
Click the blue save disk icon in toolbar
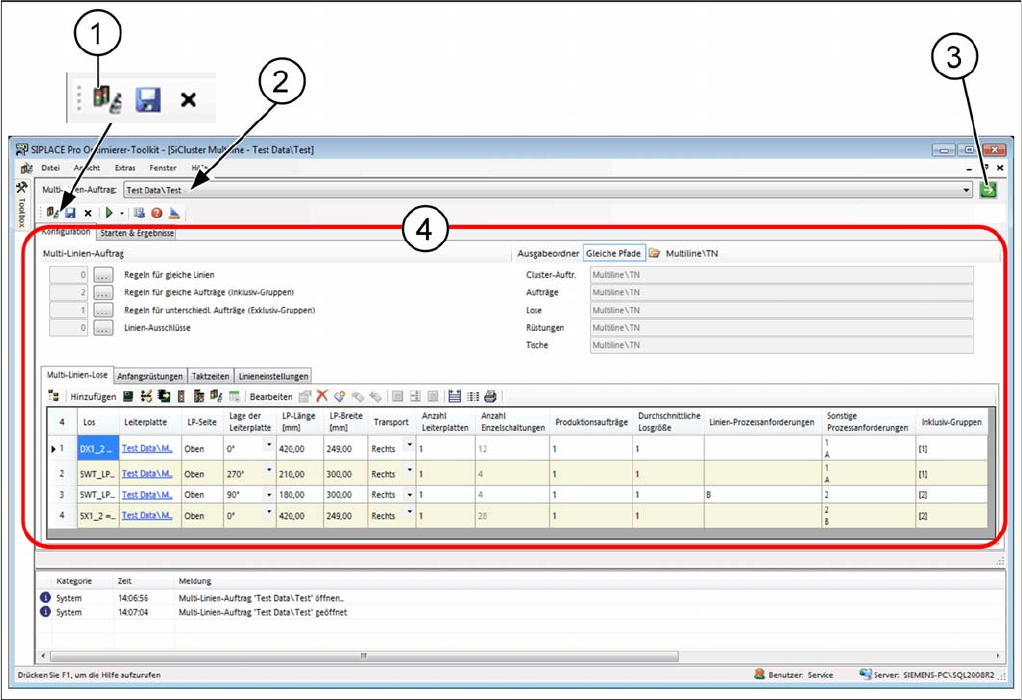pos(70,213)
